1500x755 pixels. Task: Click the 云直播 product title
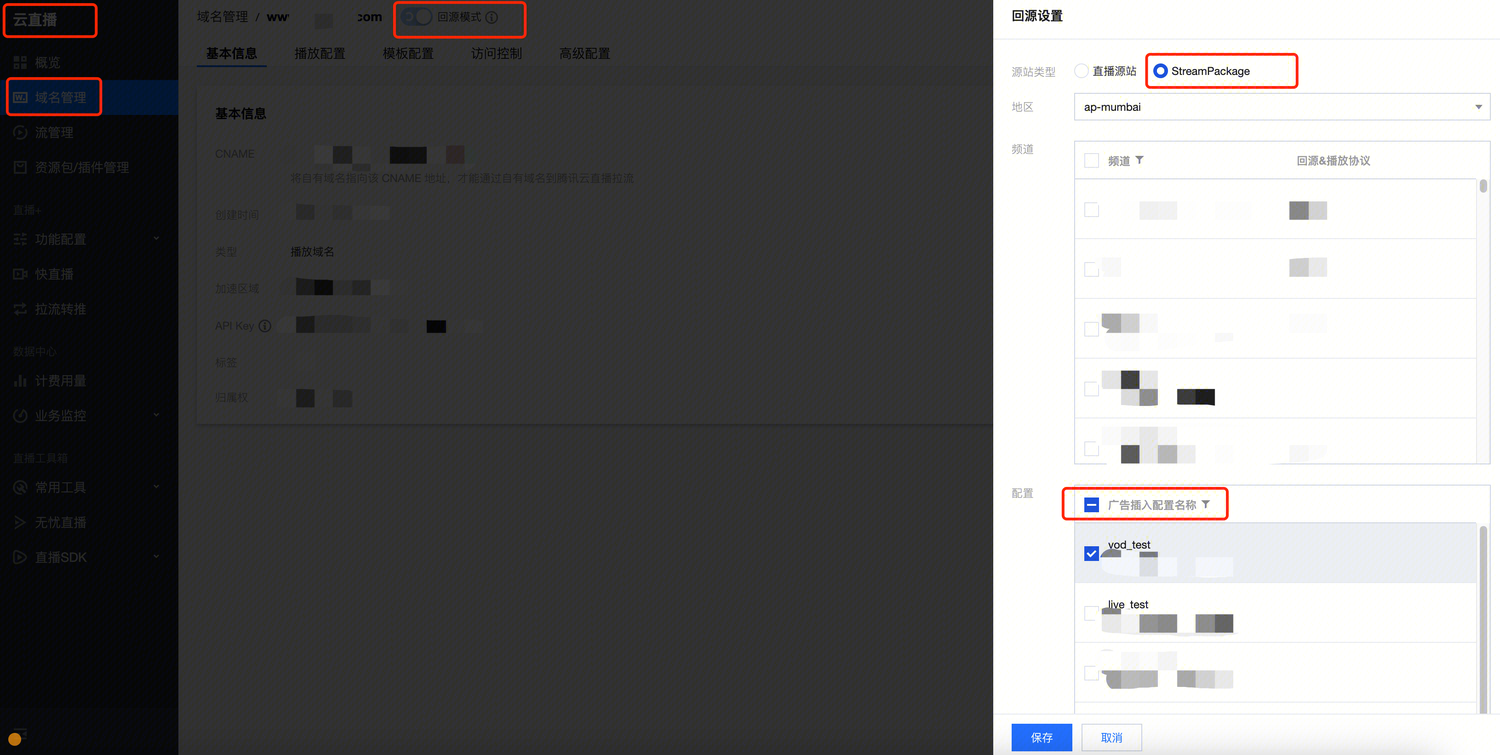[x=35, y=19]
